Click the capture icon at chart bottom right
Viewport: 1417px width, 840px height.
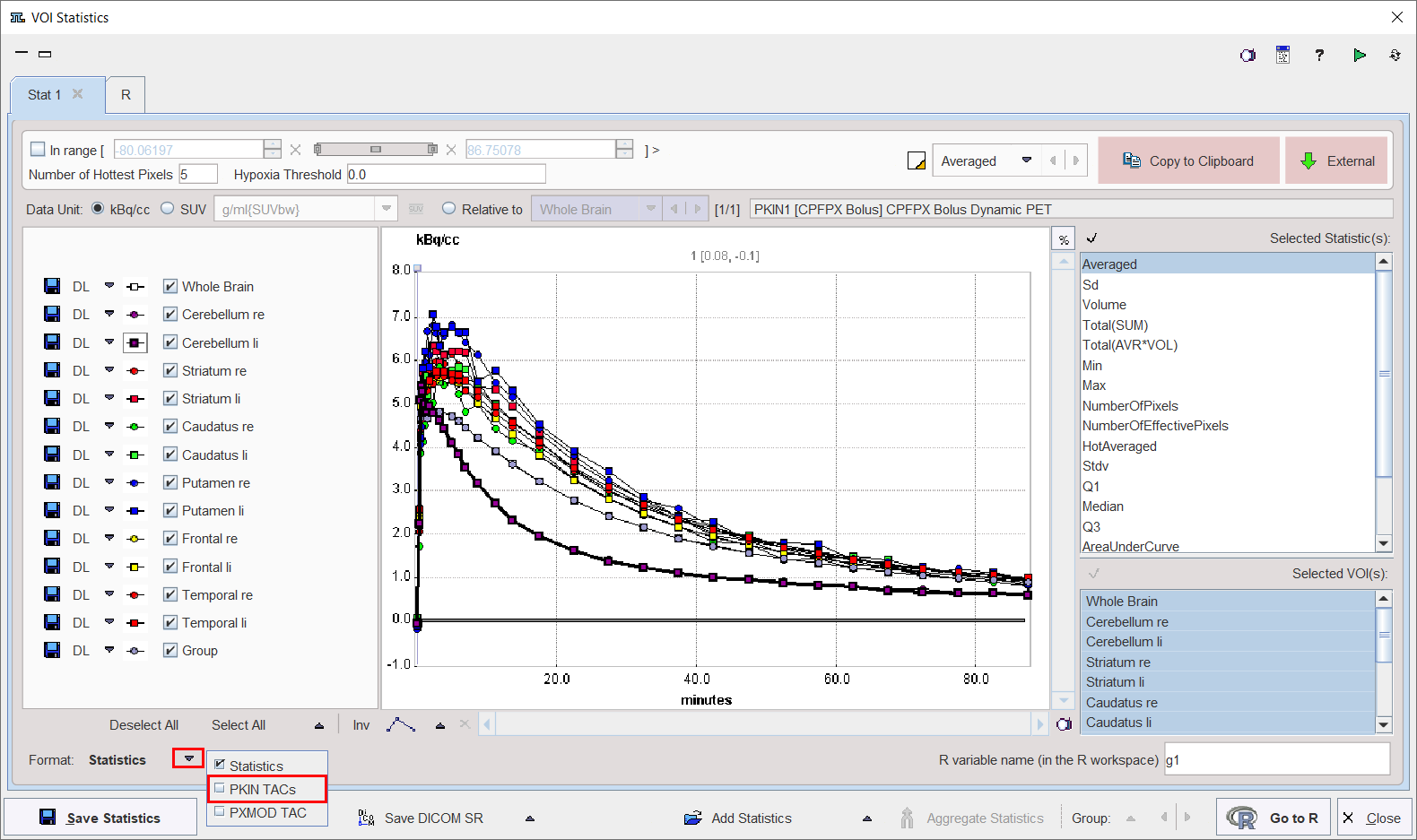[1064, 724]
